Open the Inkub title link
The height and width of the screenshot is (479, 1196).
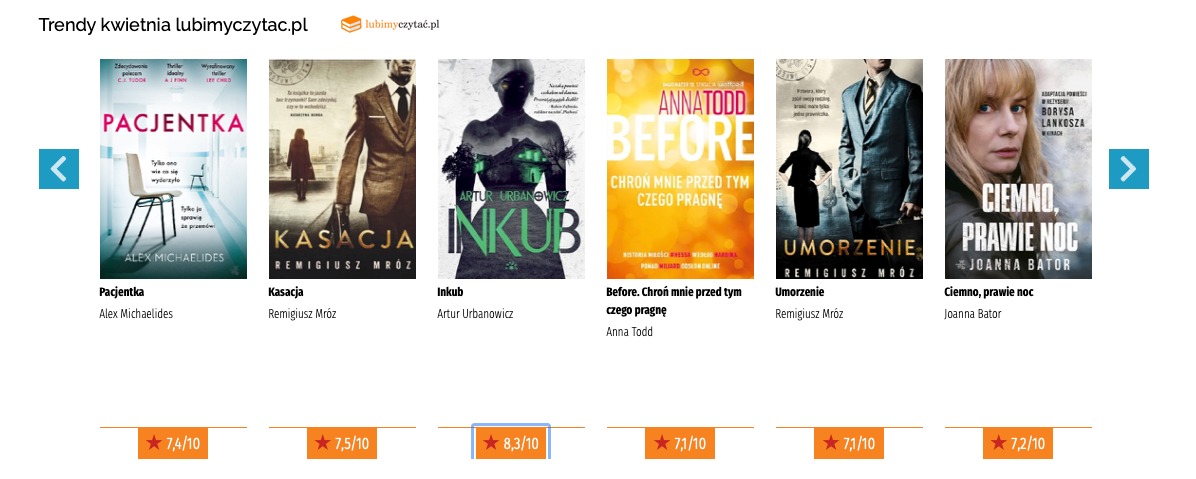pos(450,292)
